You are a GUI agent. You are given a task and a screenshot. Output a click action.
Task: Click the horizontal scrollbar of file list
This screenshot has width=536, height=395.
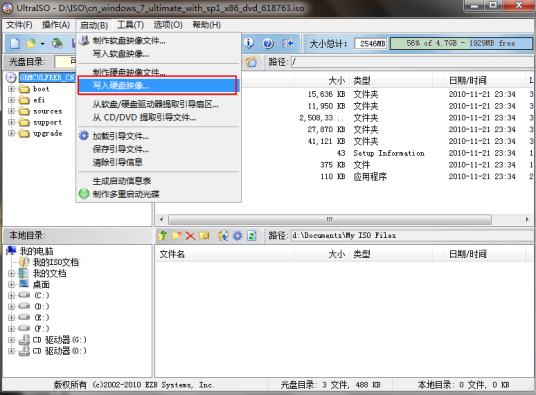pyautogui.click(x=344, y=219)
